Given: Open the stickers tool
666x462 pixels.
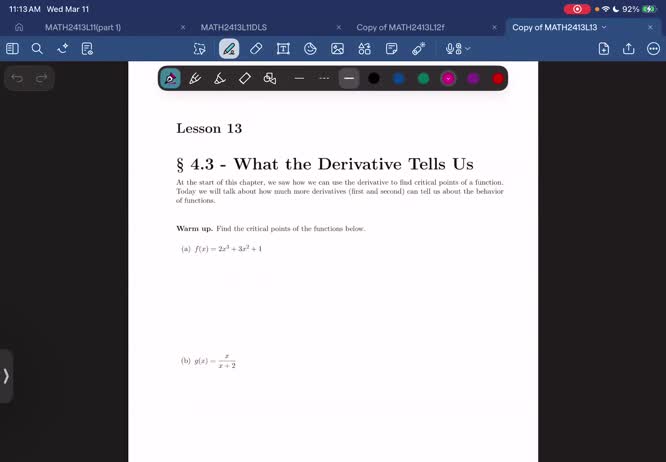Looking at the screenshot, I should click(310, 49).
